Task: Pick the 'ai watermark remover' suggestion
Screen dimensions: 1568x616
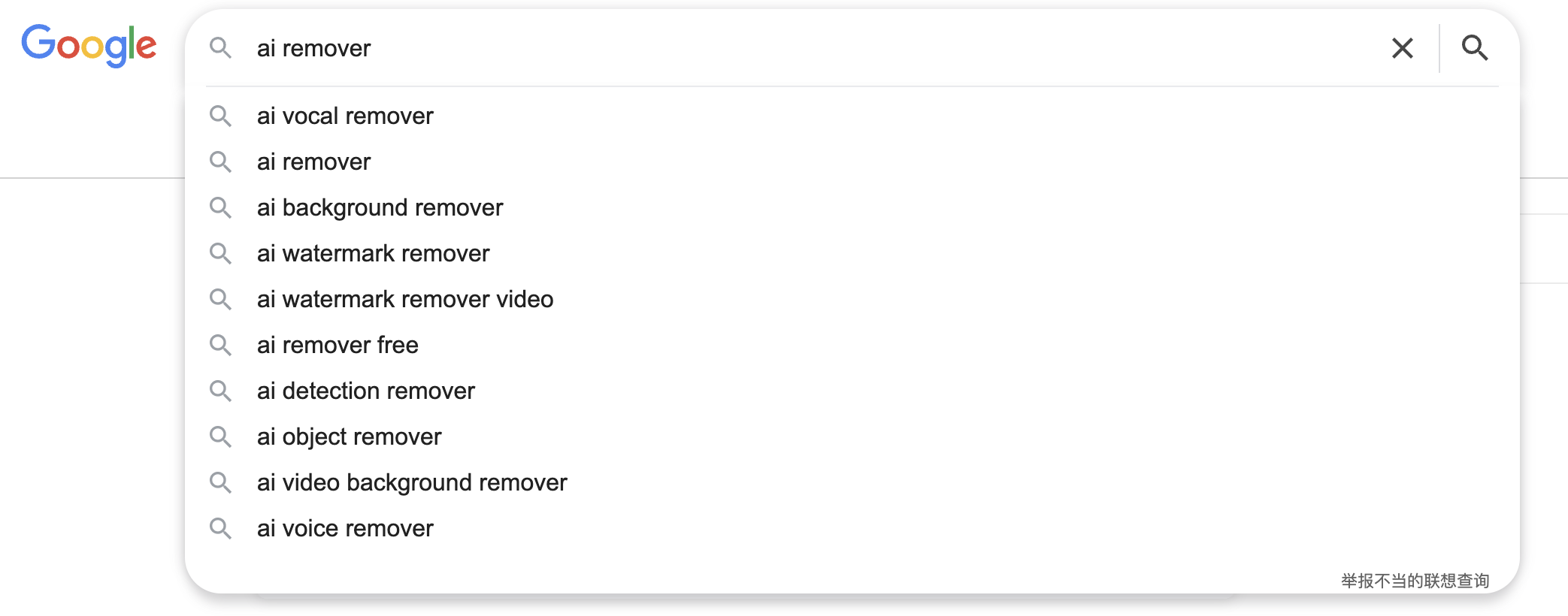Action: point(373,253)
